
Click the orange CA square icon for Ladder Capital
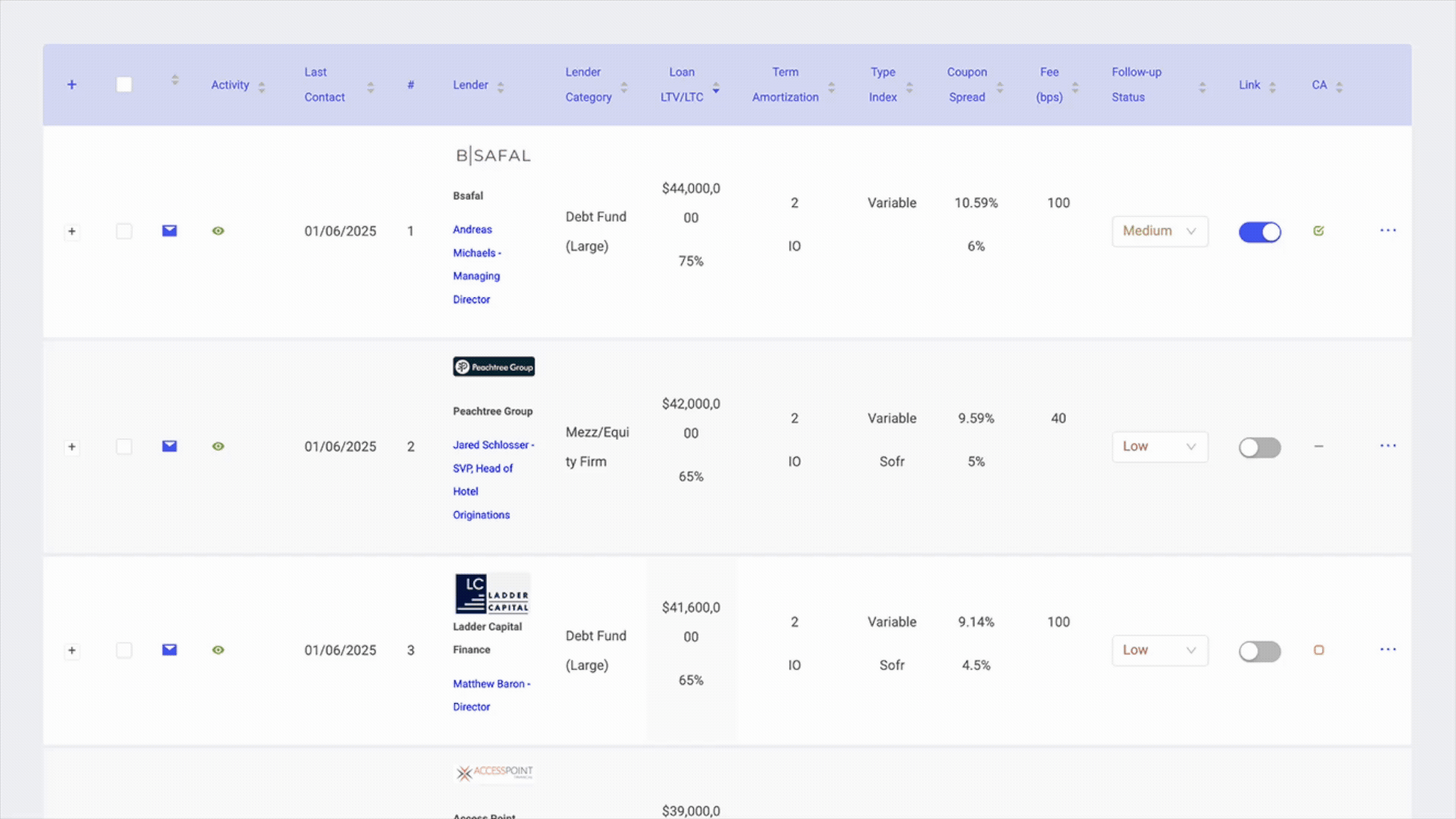pyautogui.click(x=1319, y=650)
